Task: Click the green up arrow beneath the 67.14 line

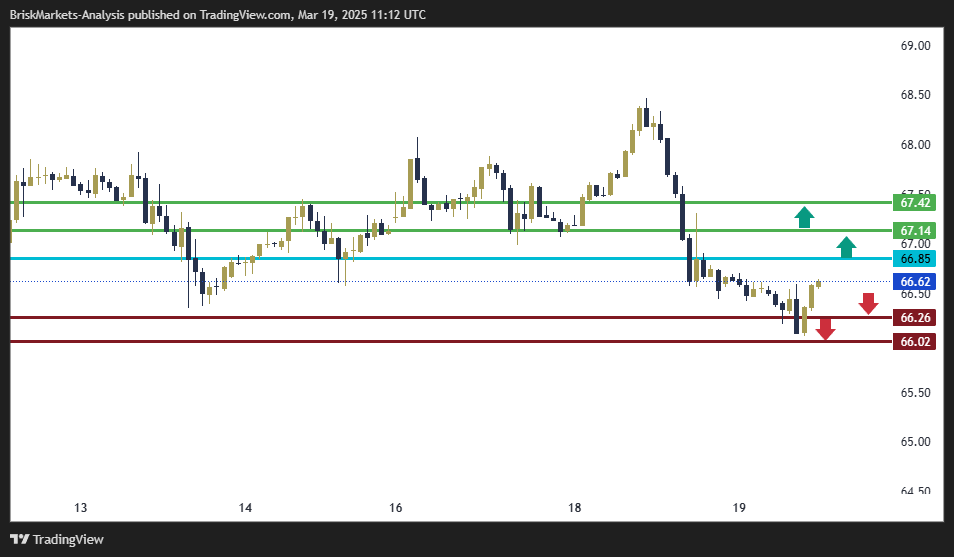Action: pos(846,246)
